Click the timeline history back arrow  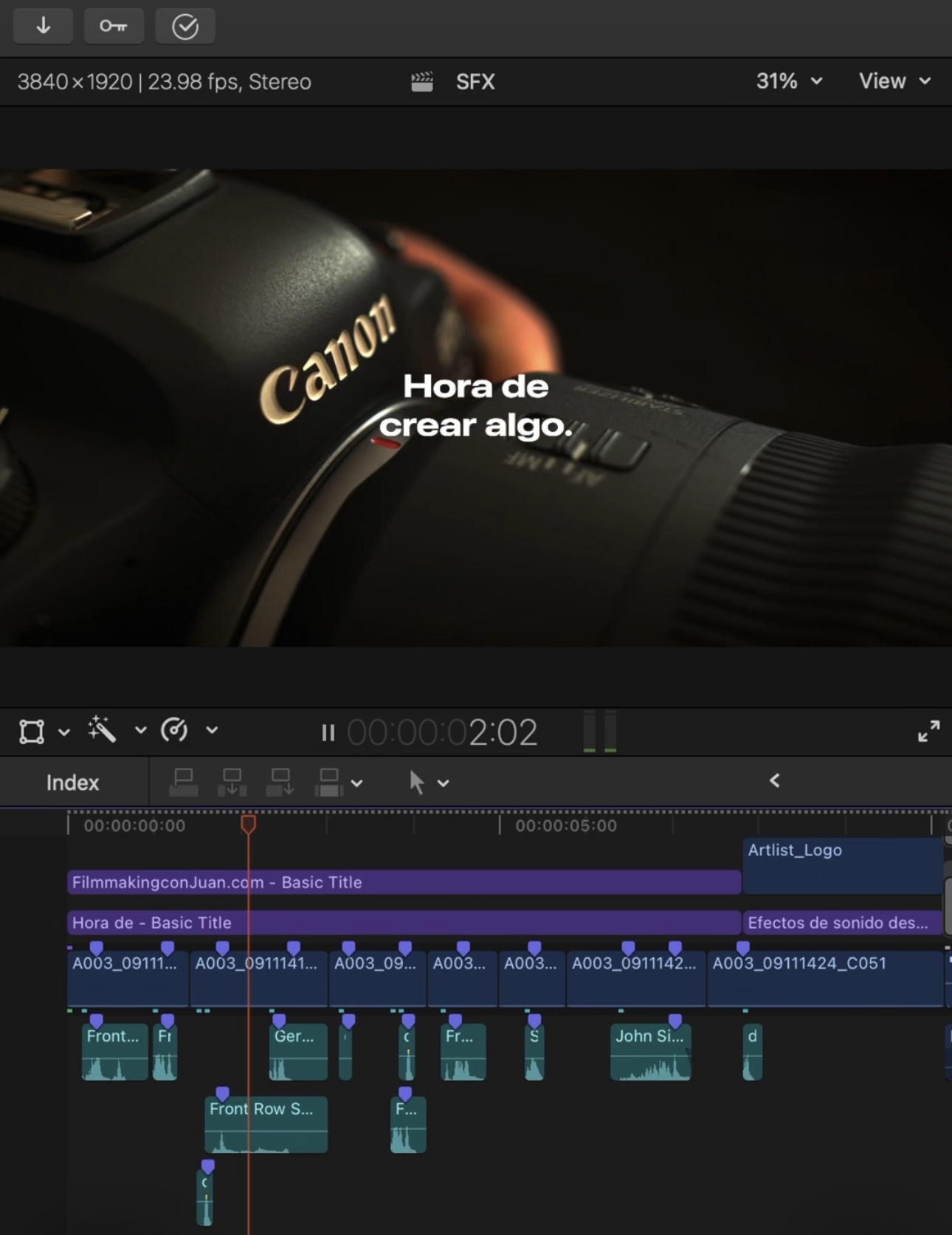[x=774, y=781]
